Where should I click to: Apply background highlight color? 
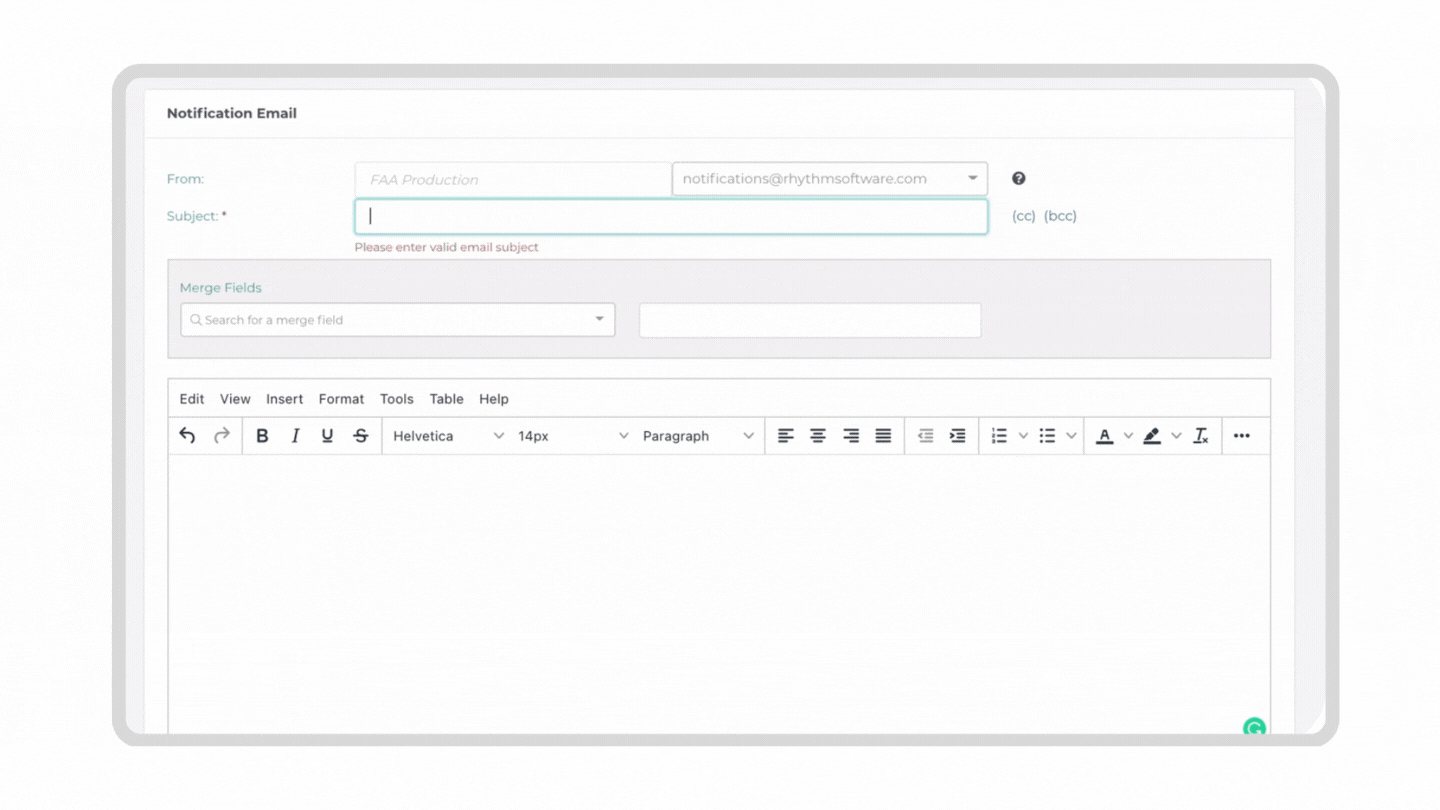pyautogui.click(x=1152, y=436)
